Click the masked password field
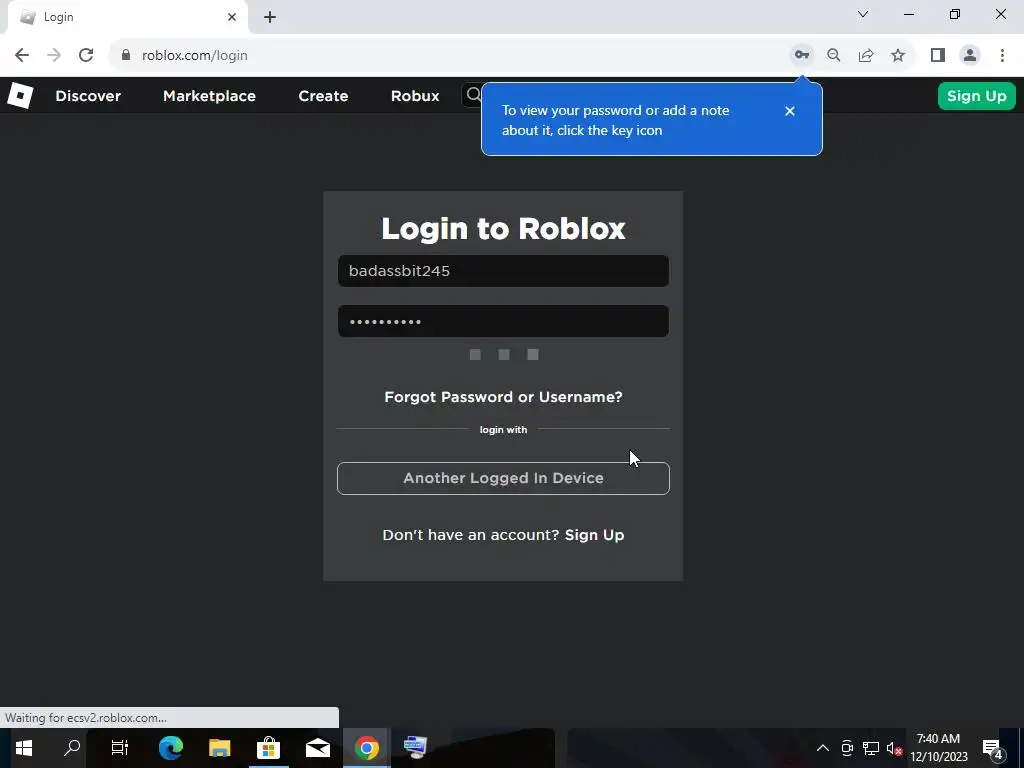Viewport: 1024px width, 768px height. (503, 321)
